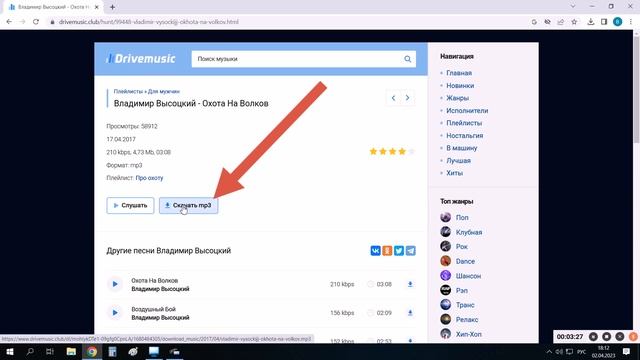Screen dimensions: 640x360
Task: Open the Транс genre
Action: click(x=465, y=305)
